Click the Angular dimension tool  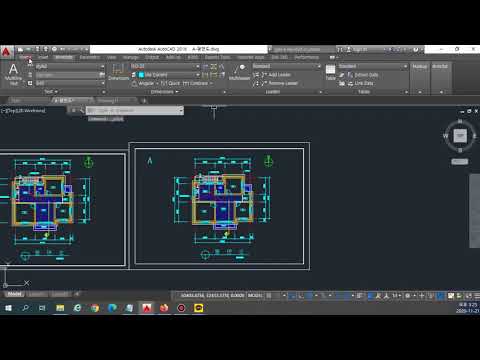(143, 83)
